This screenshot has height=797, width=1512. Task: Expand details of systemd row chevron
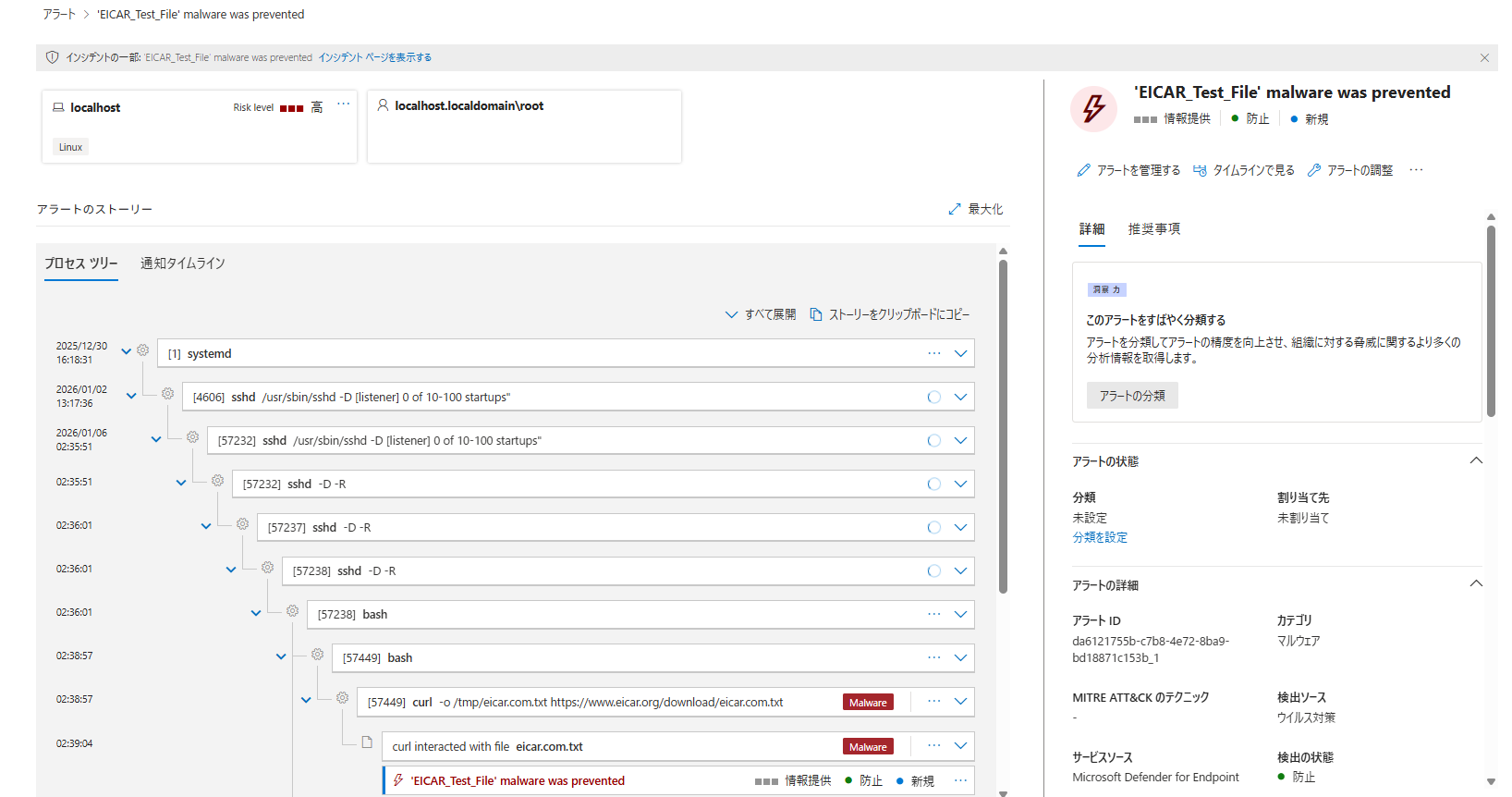[960, 353]
